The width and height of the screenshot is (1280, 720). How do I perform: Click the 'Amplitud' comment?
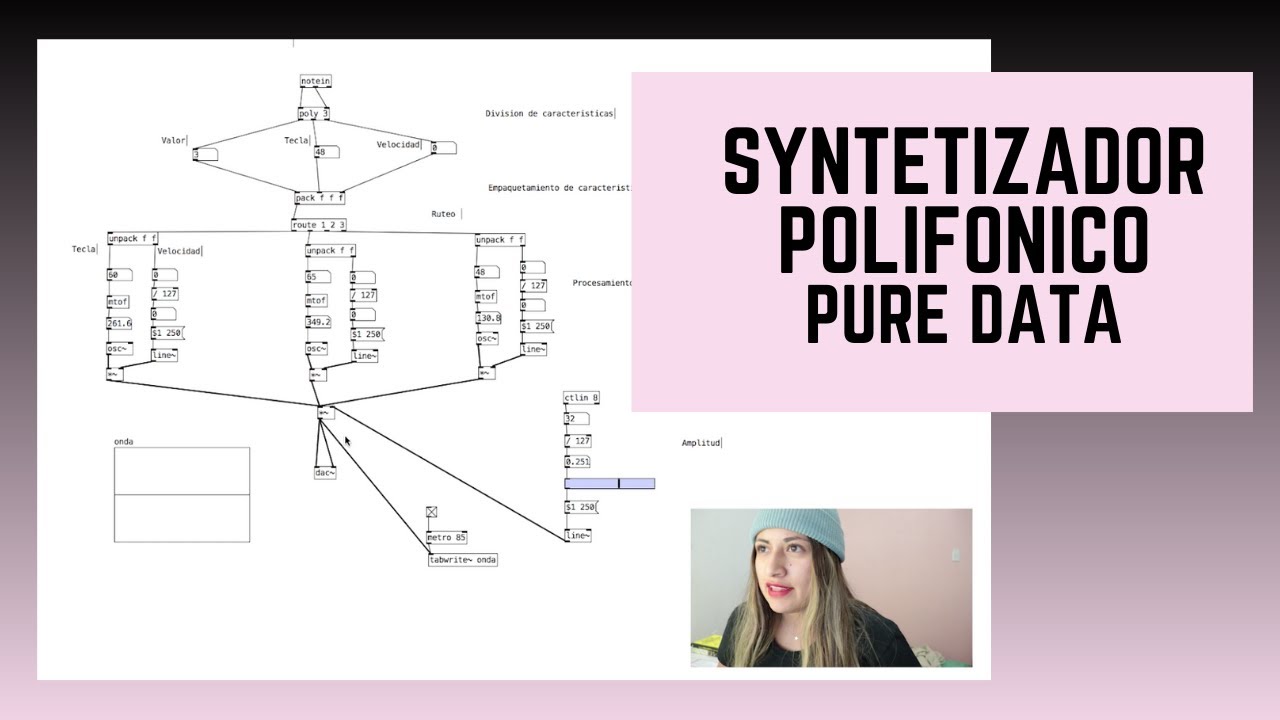(x=701, y=443)
